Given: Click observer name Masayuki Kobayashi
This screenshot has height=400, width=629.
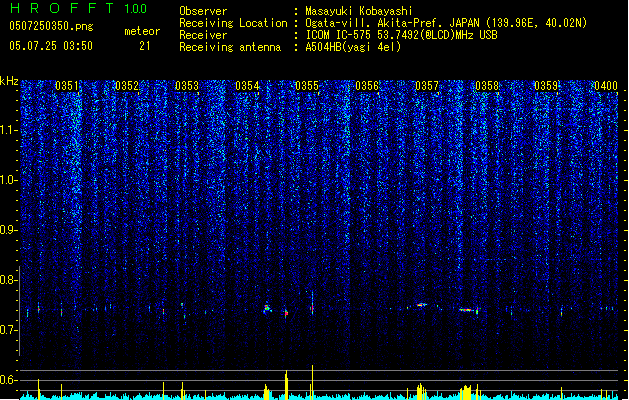Looking at the screenshot, I should (x=359, y=11).
